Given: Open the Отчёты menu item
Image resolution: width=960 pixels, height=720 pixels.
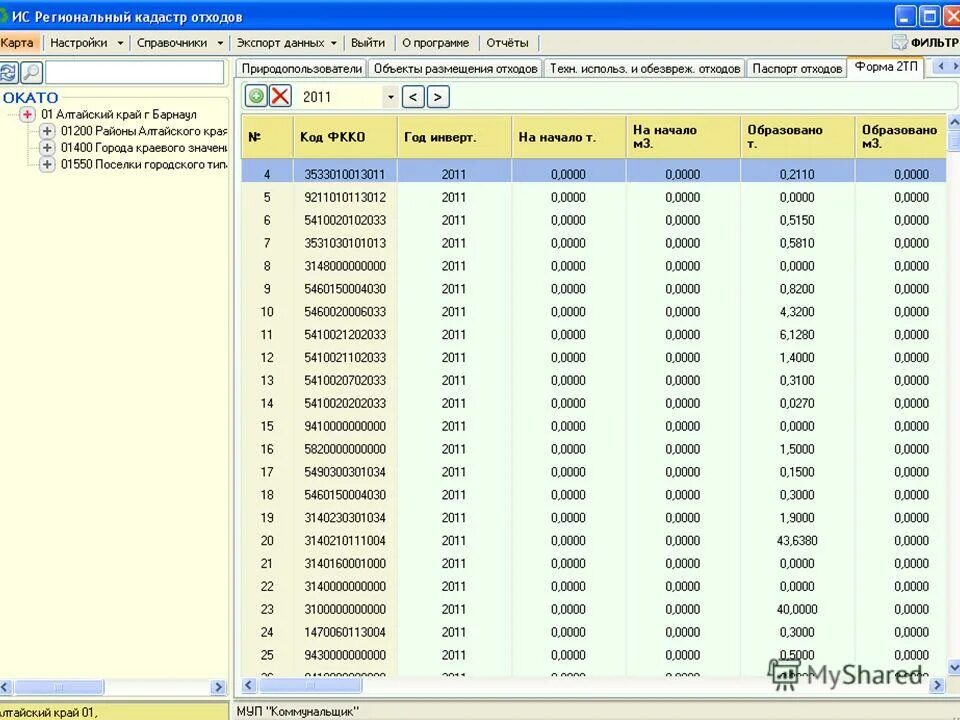Looking at the screenshot, I should tap(507, 43).
